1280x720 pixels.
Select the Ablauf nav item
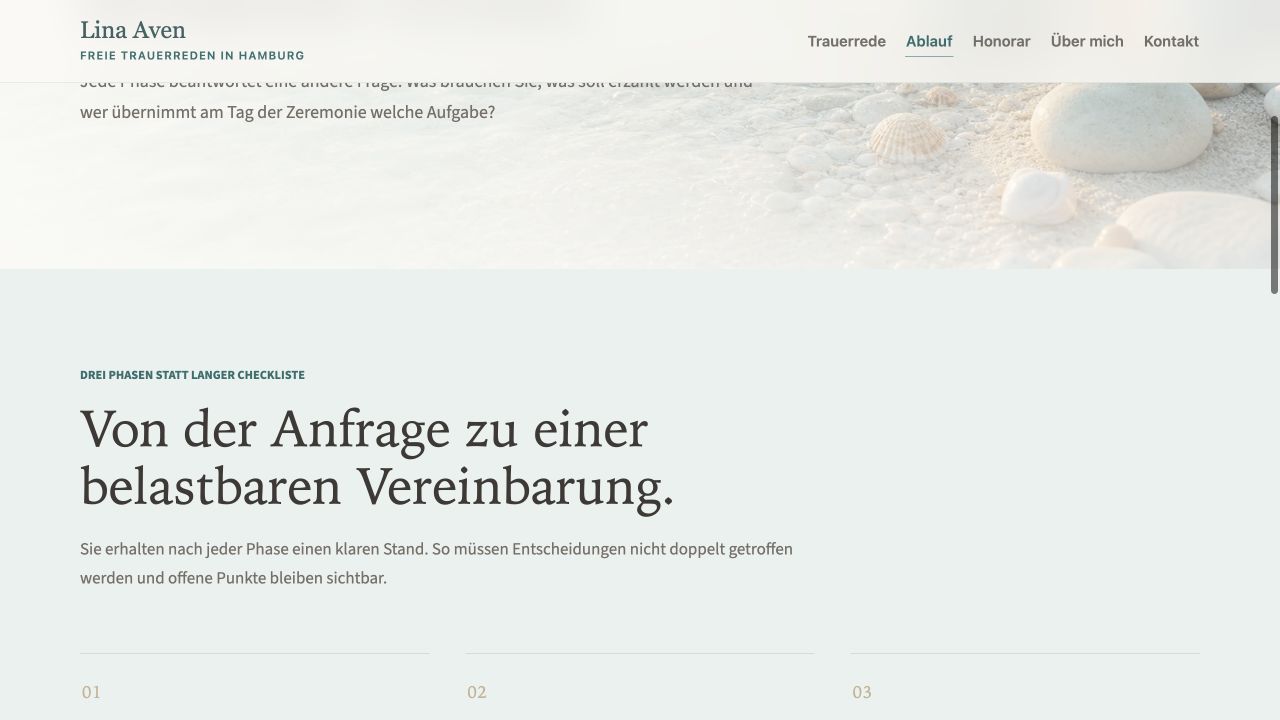929,41
